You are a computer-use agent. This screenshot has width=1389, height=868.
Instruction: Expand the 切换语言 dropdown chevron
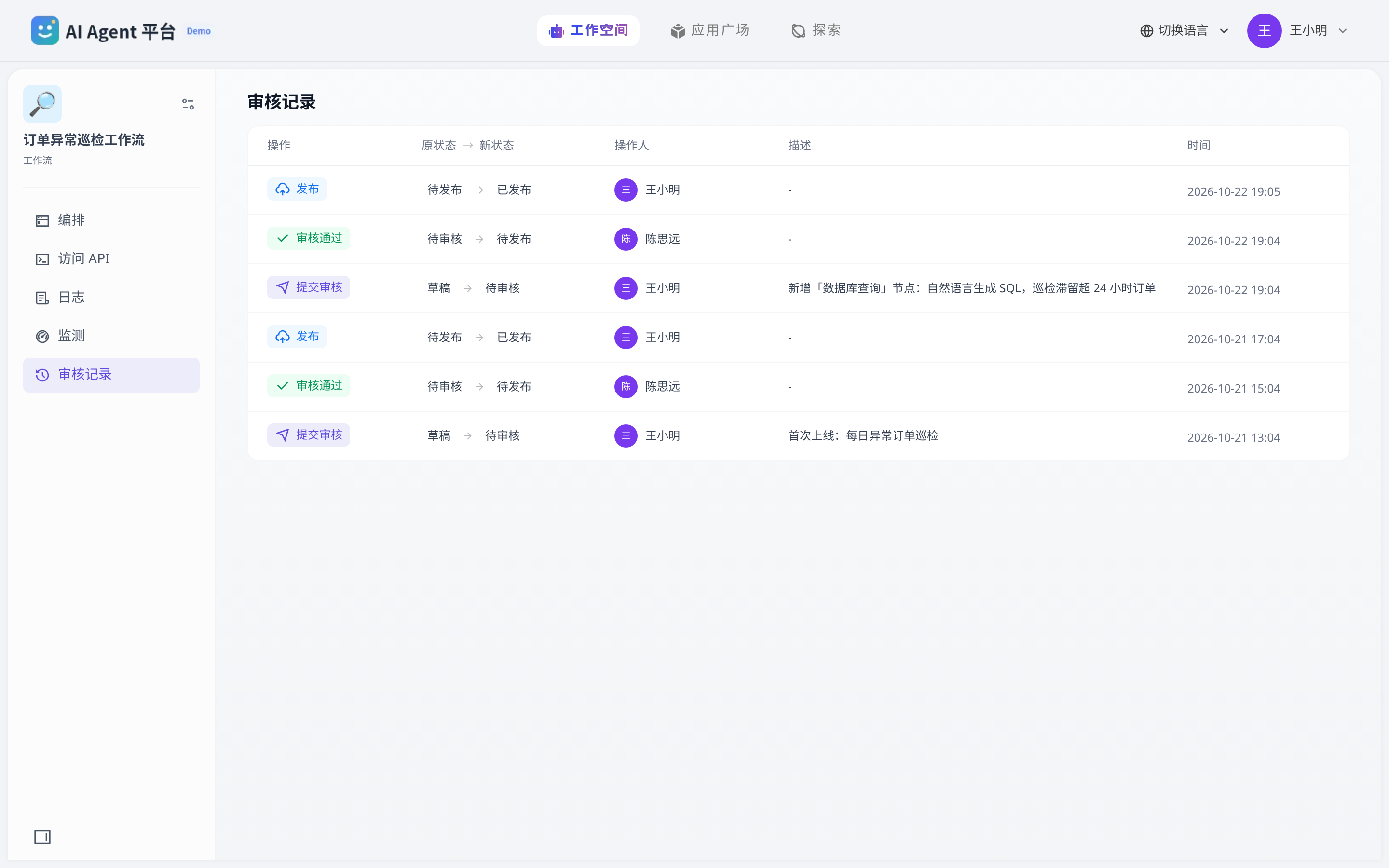[1224, 31]
